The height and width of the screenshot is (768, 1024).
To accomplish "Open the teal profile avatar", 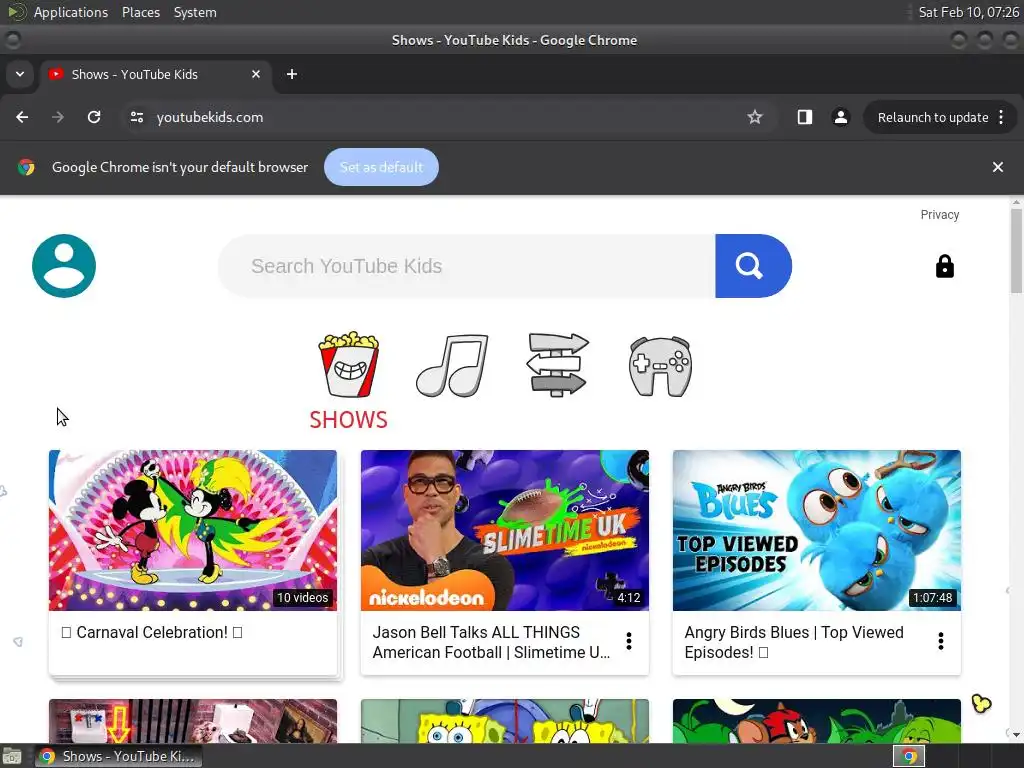I will pyautogui.click(x=64, y=266).
